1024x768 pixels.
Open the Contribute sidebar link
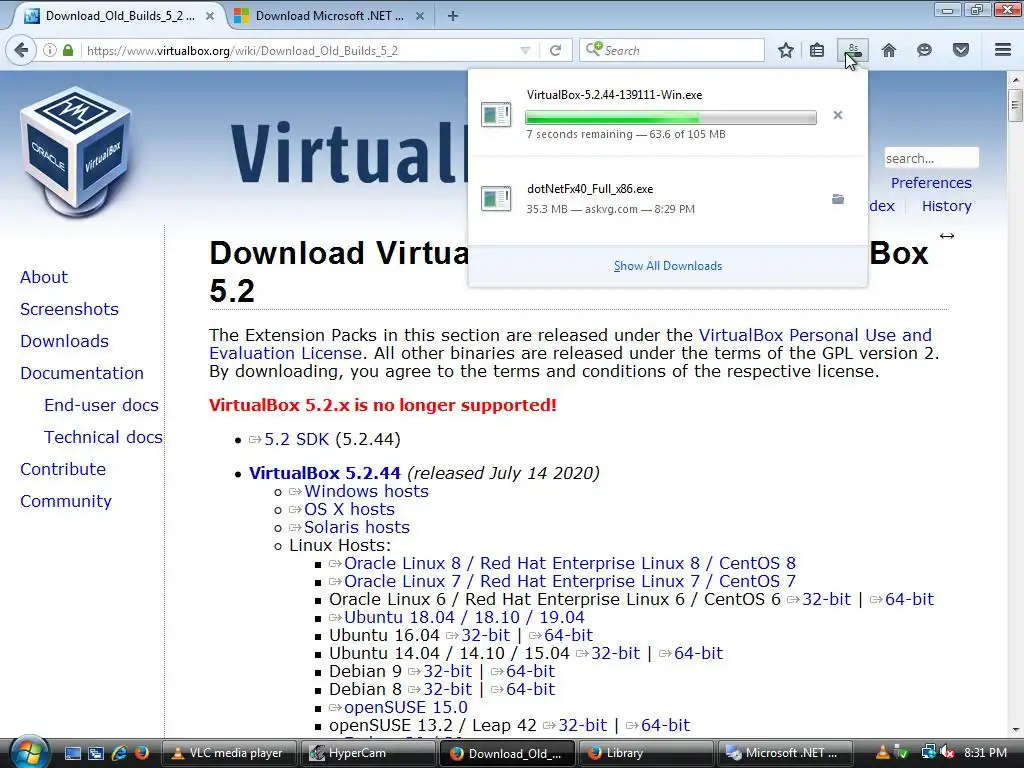[x=63, y=469]
